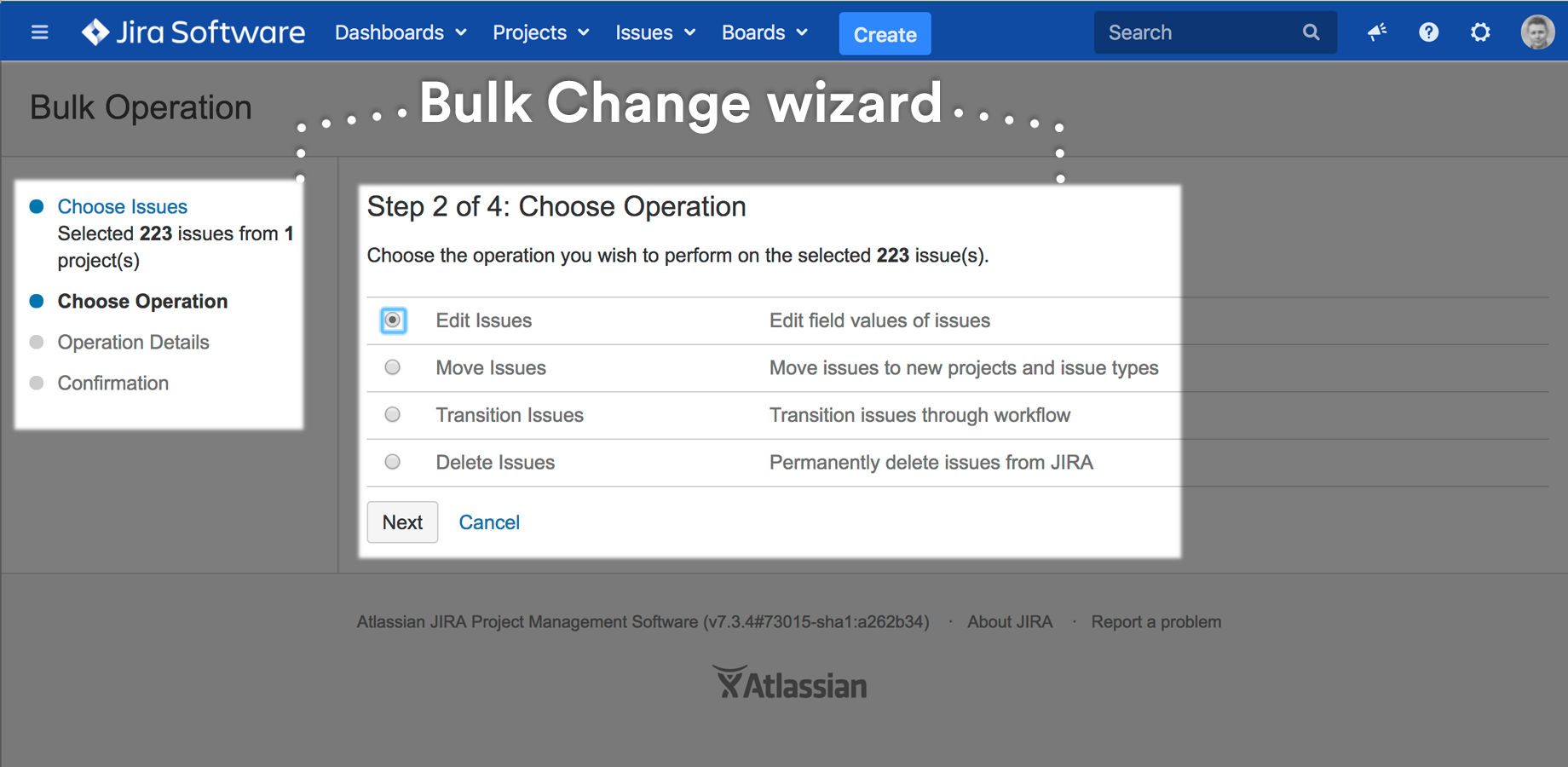The width and height of the screenshot is (1568, 767).
Task: Open the Issues dropdown menu
Action: coord(654,32)
